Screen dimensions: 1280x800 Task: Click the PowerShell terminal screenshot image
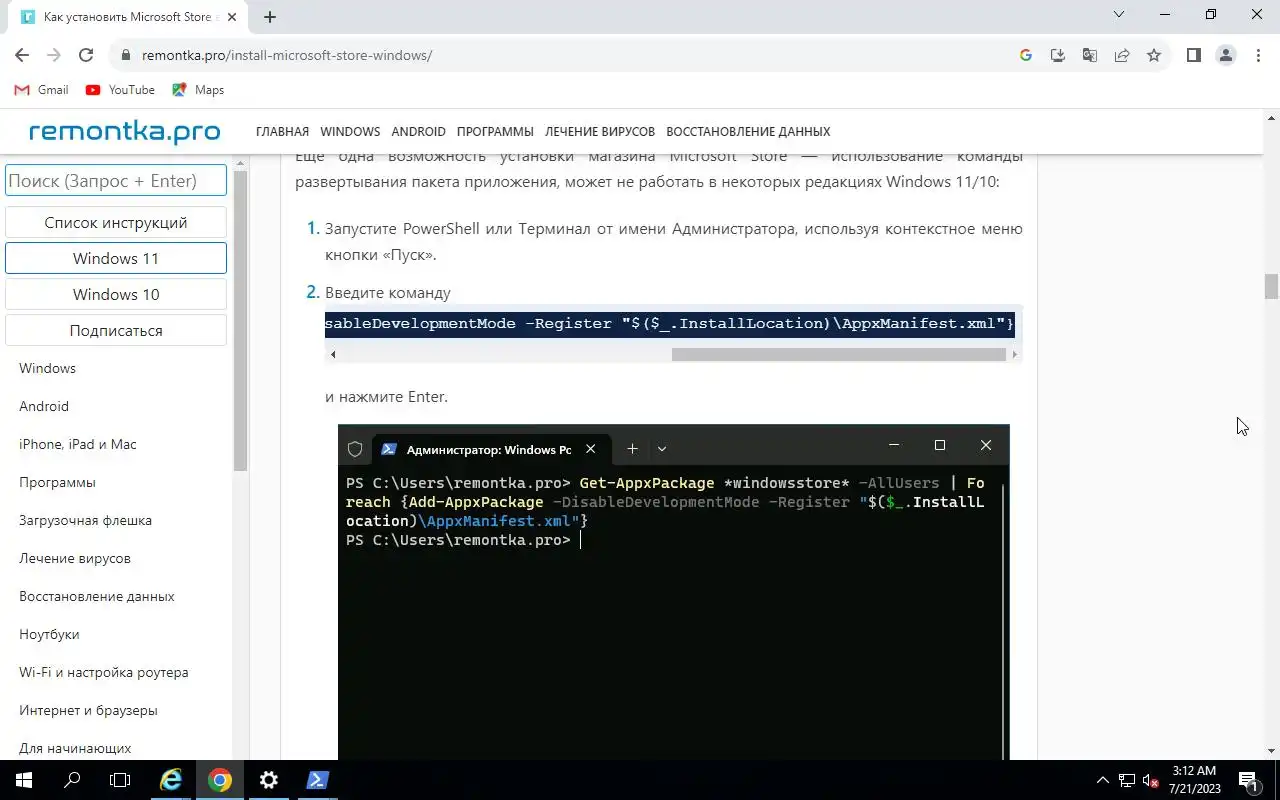[674, 592]
